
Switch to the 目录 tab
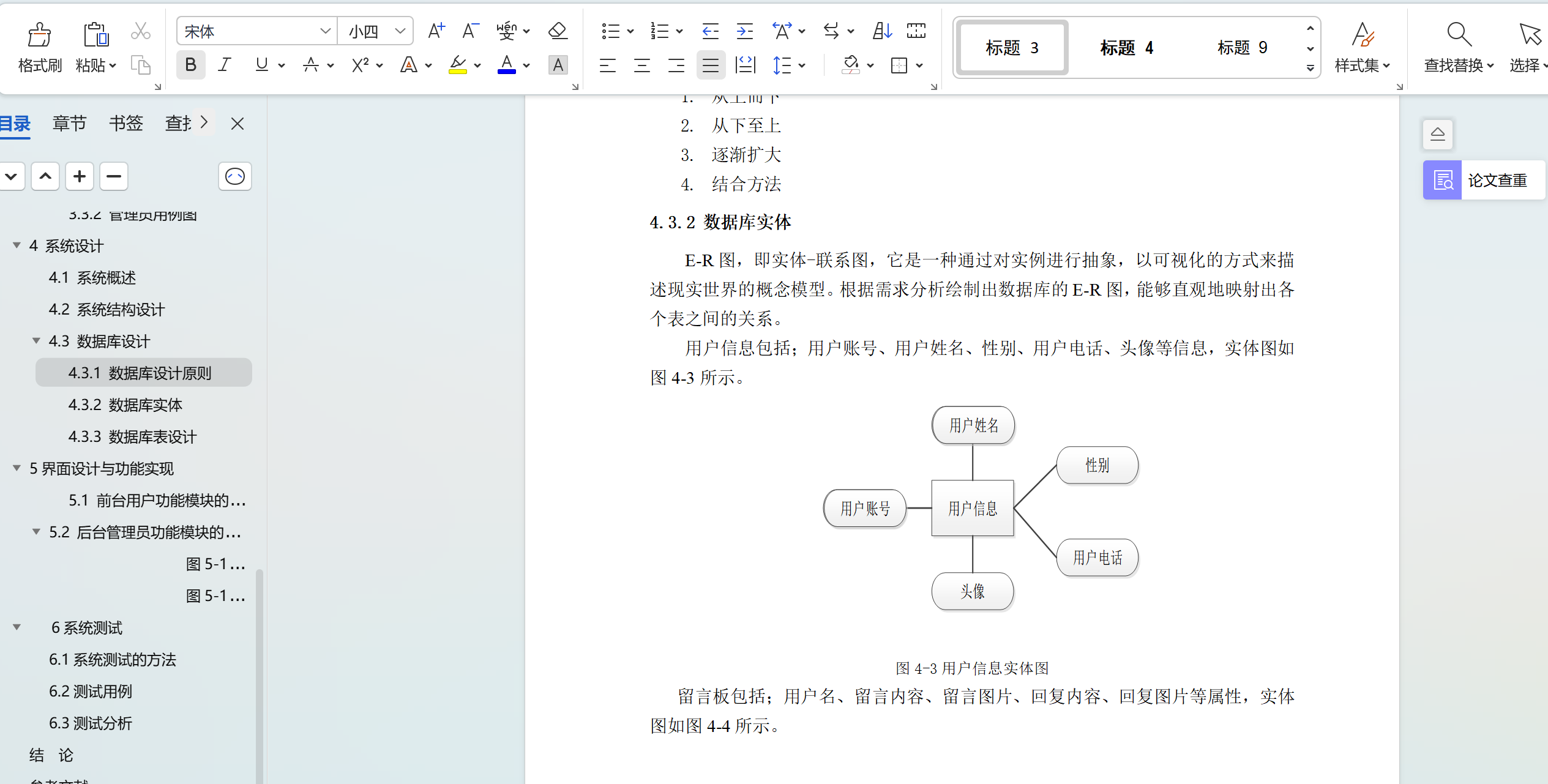(x=15, y=124)
